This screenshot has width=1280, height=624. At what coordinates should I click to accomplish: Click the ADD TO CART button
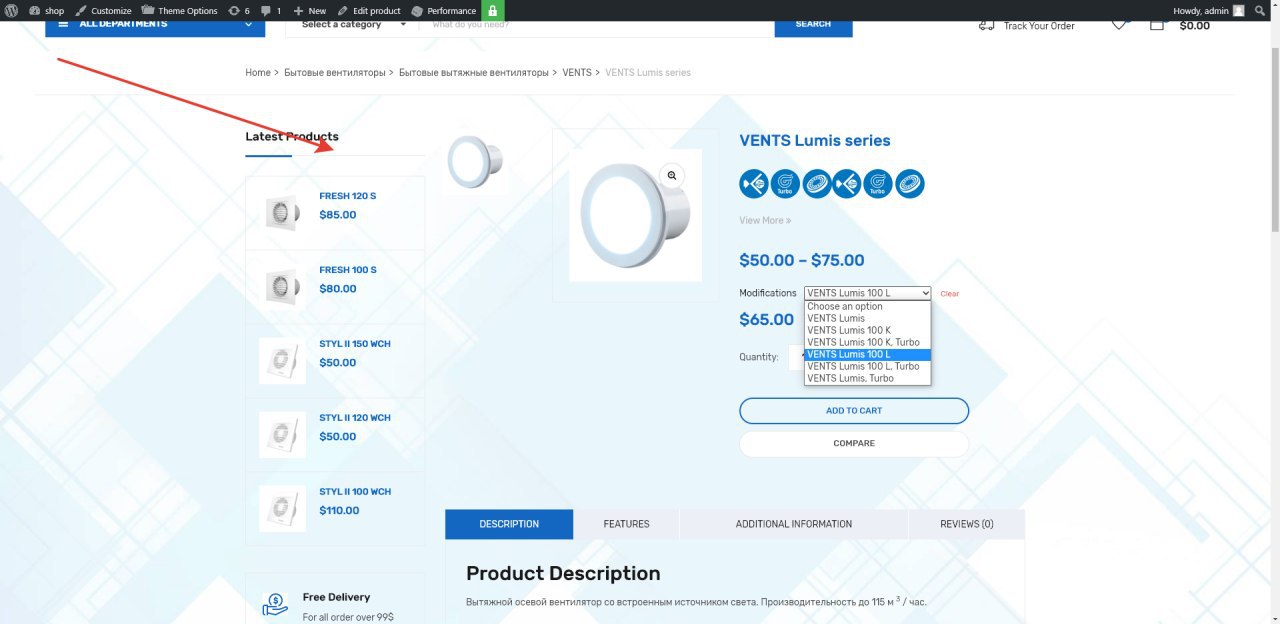[854, 411]
